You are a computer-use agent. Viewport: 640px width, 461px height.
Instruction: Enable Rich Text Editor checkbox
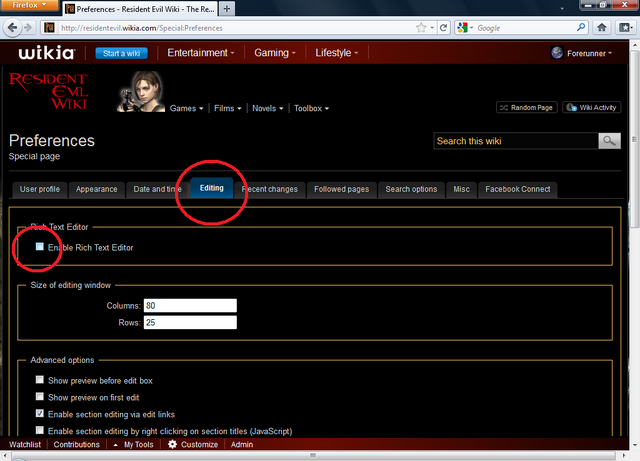click(40, 247)
